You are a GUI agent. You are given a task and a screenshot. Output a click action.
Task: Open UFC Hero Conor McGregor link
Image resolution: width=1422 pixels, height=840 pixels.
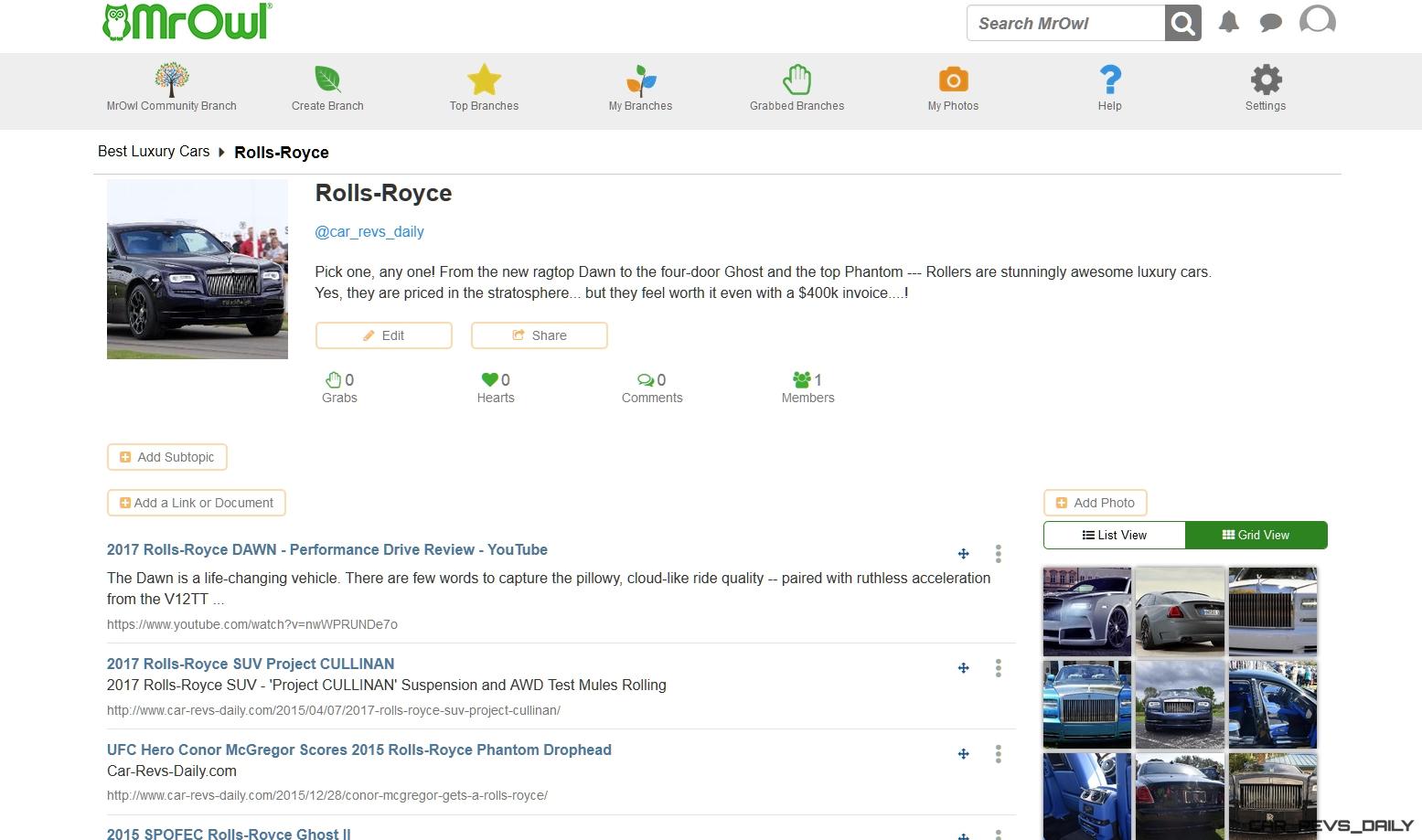click(359, 750)
